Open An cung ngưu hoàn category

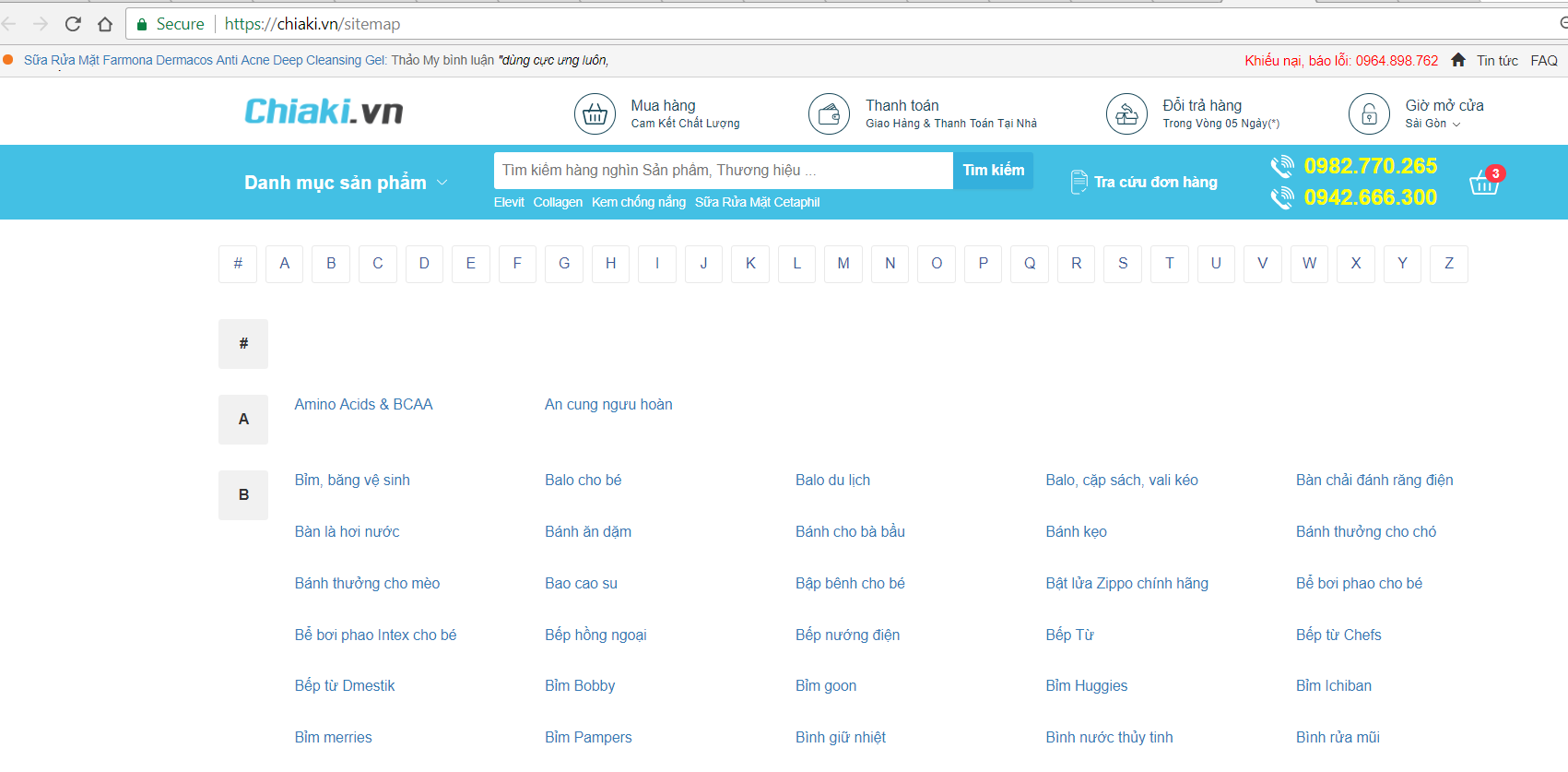point(608,405)
